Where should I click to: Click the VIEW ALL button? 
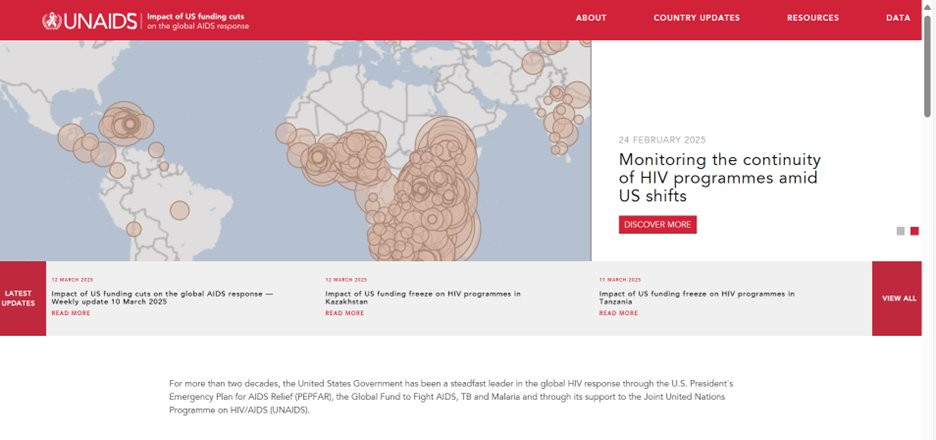point(899,299)
